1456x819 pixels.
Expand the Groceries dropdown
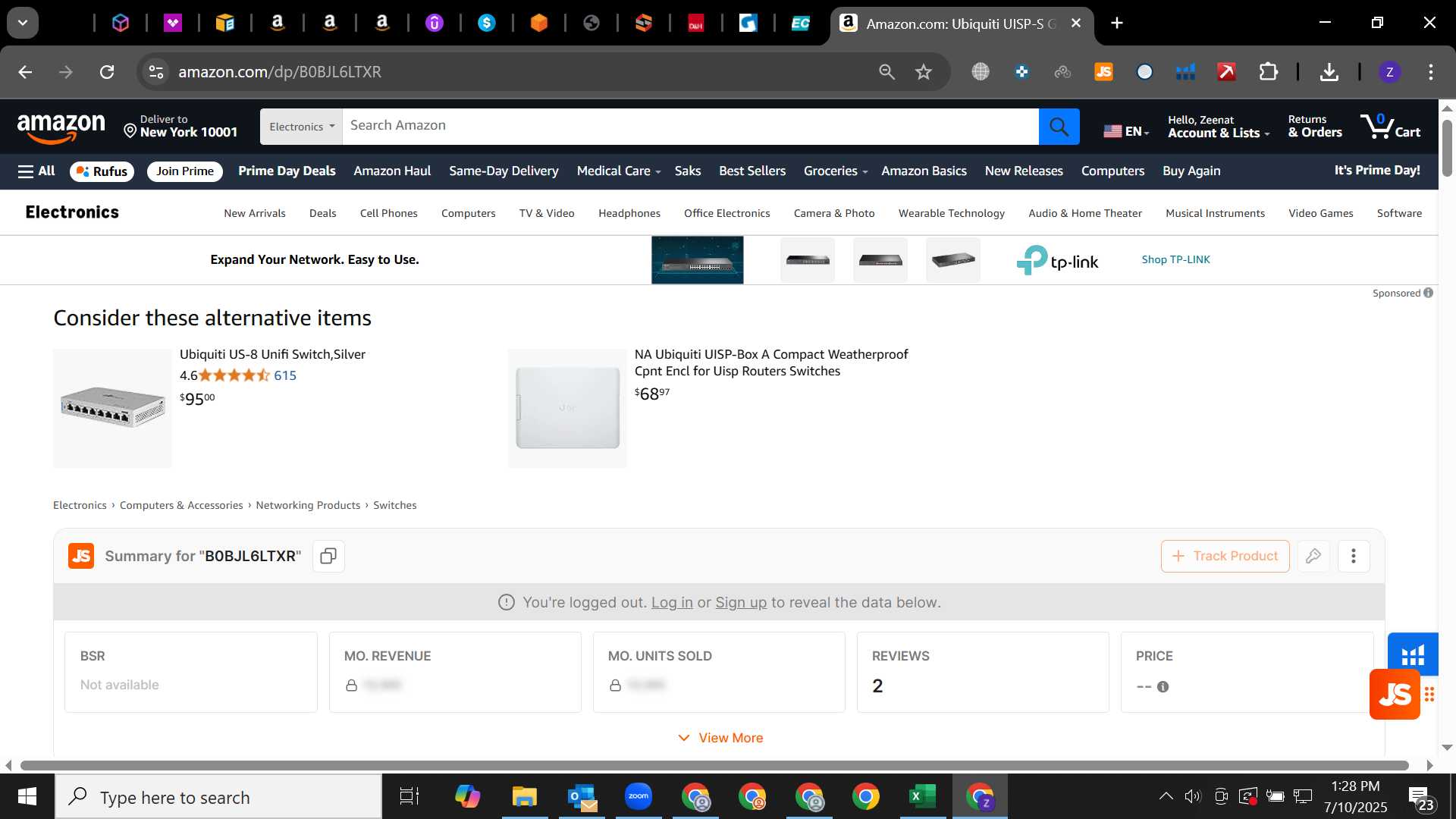tap(836, 171)
